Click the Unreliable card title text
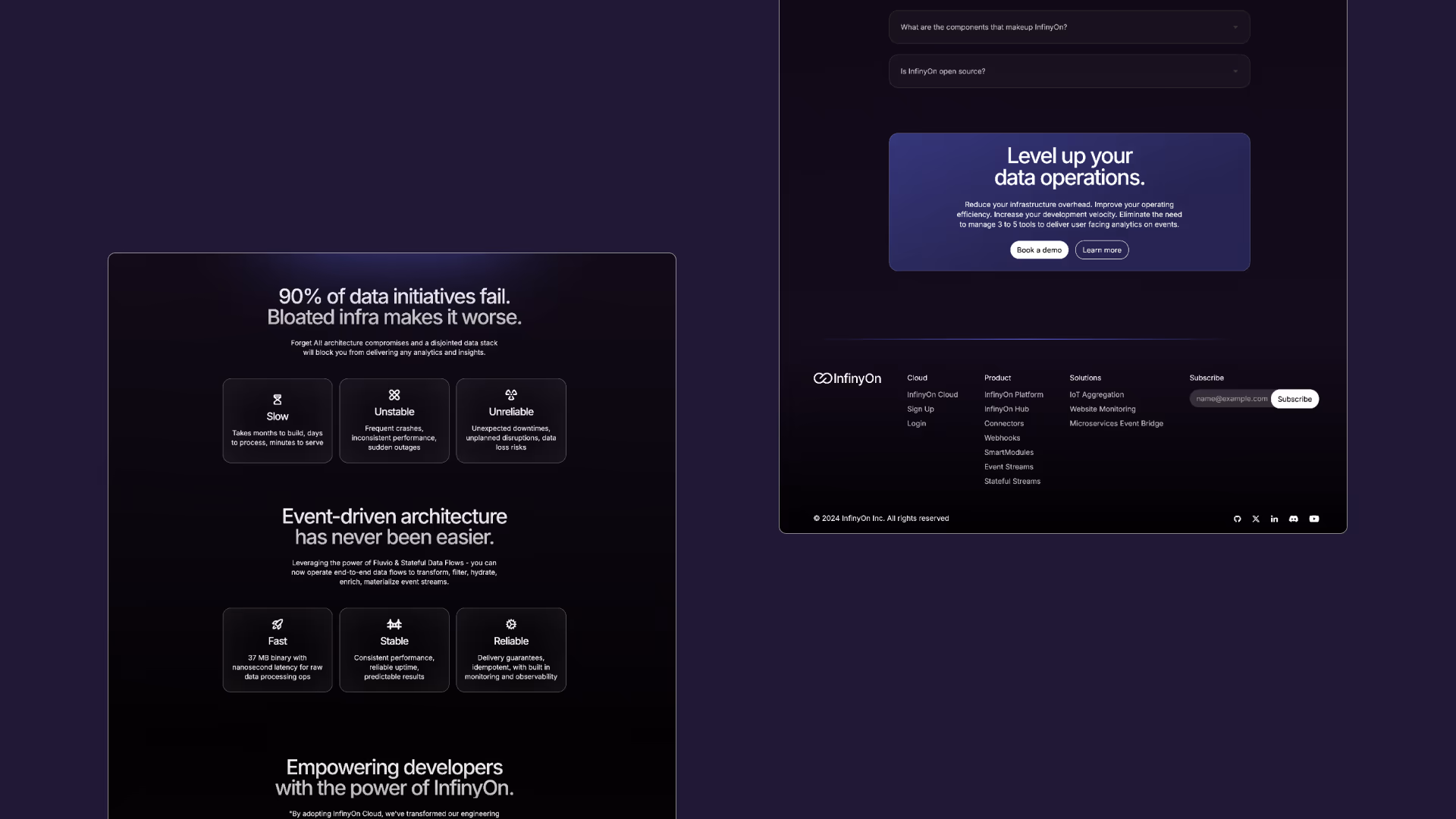 511,412
